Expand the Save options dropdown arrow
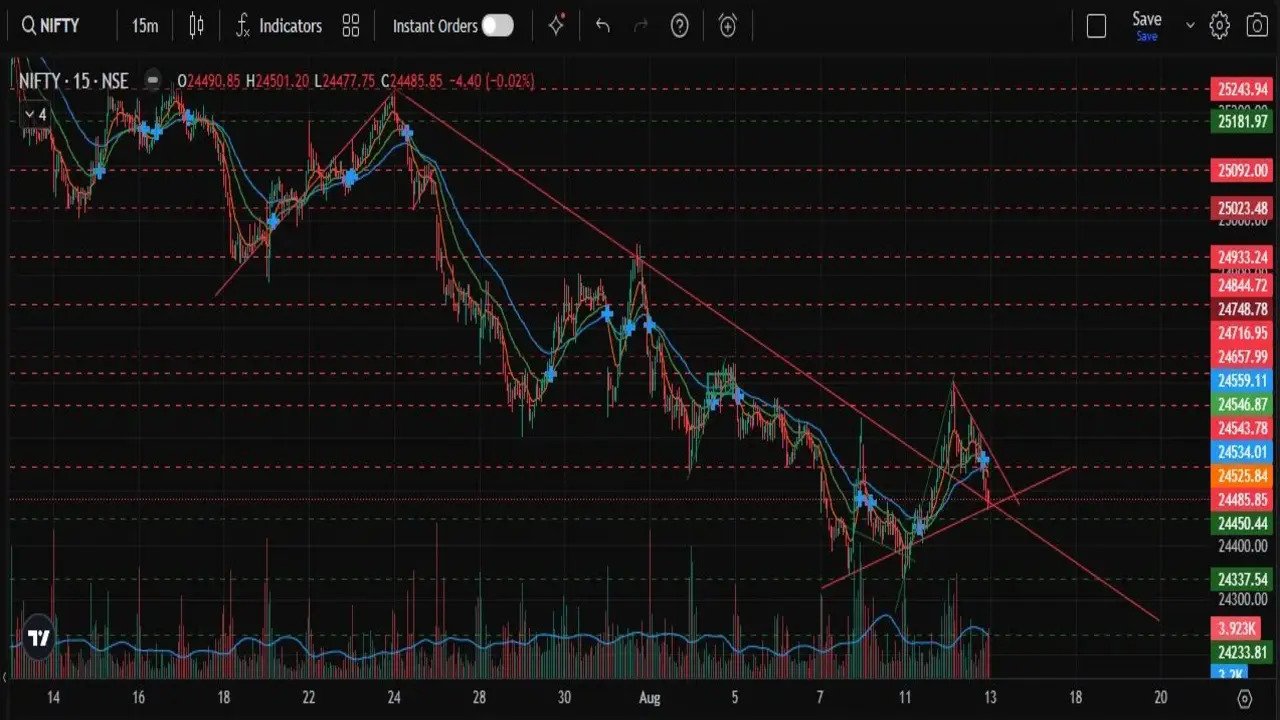This screenshot has height=720, width=1280. (x=1190, y=26)
